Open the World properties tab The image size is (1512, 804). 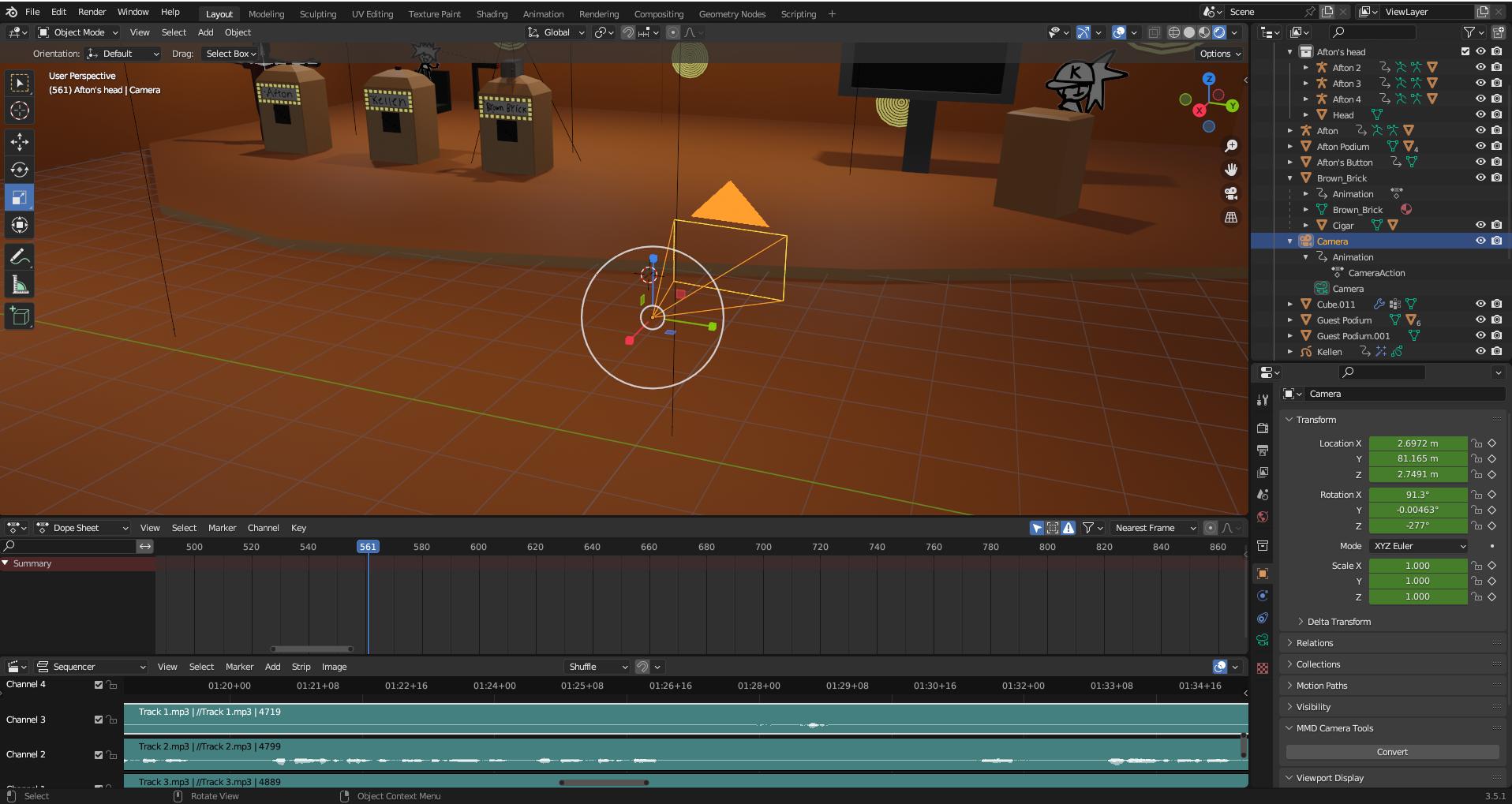[x=1263, y=517]
